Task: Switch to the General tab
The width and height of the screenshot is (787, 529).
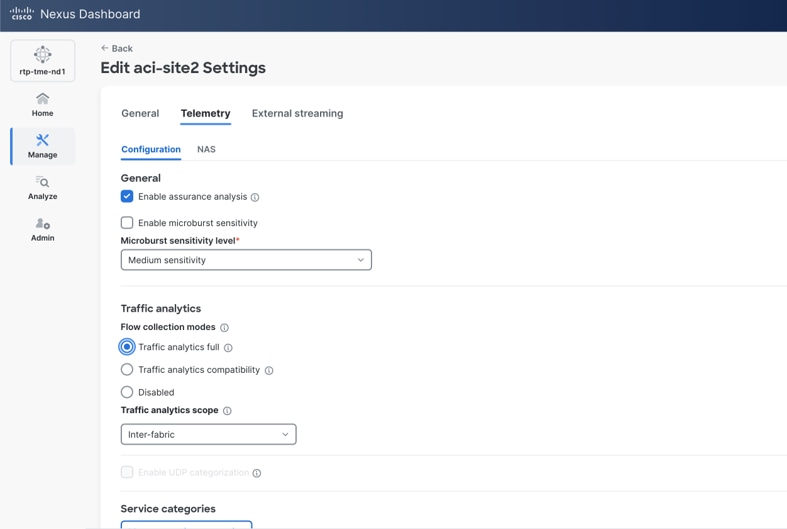Action: 140,113
